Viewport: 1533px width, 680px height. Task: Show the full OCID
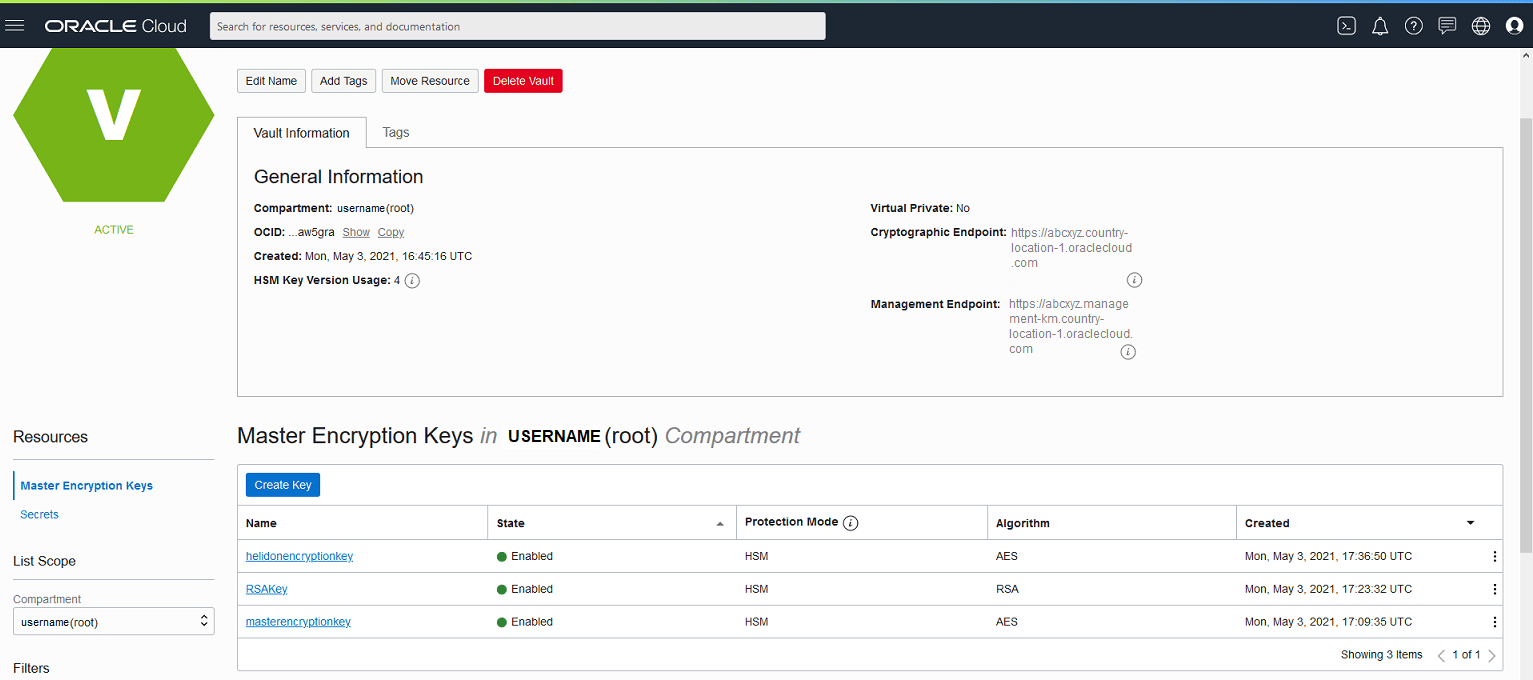(x=356, y=232)
